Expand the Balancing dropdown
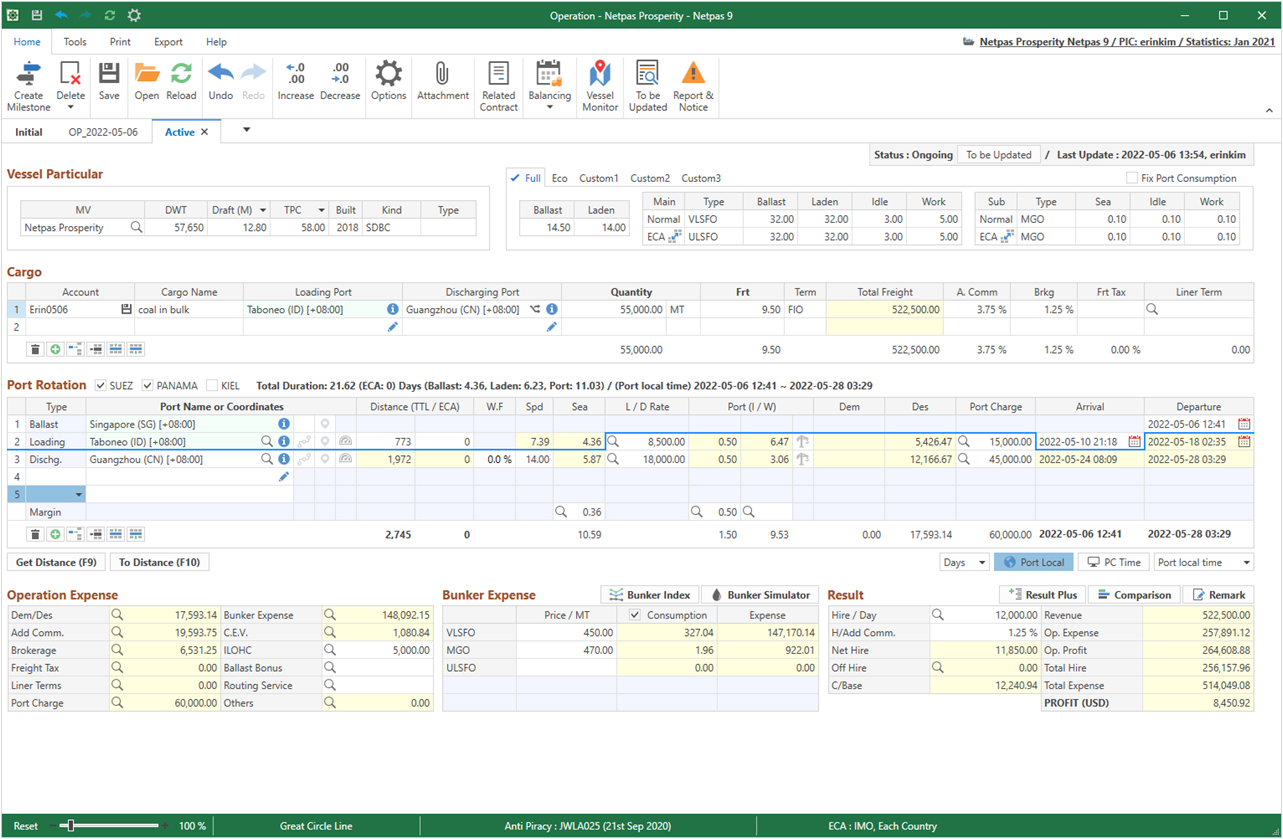The width and height of the screenshot is (1283, 839). [549, 107]
